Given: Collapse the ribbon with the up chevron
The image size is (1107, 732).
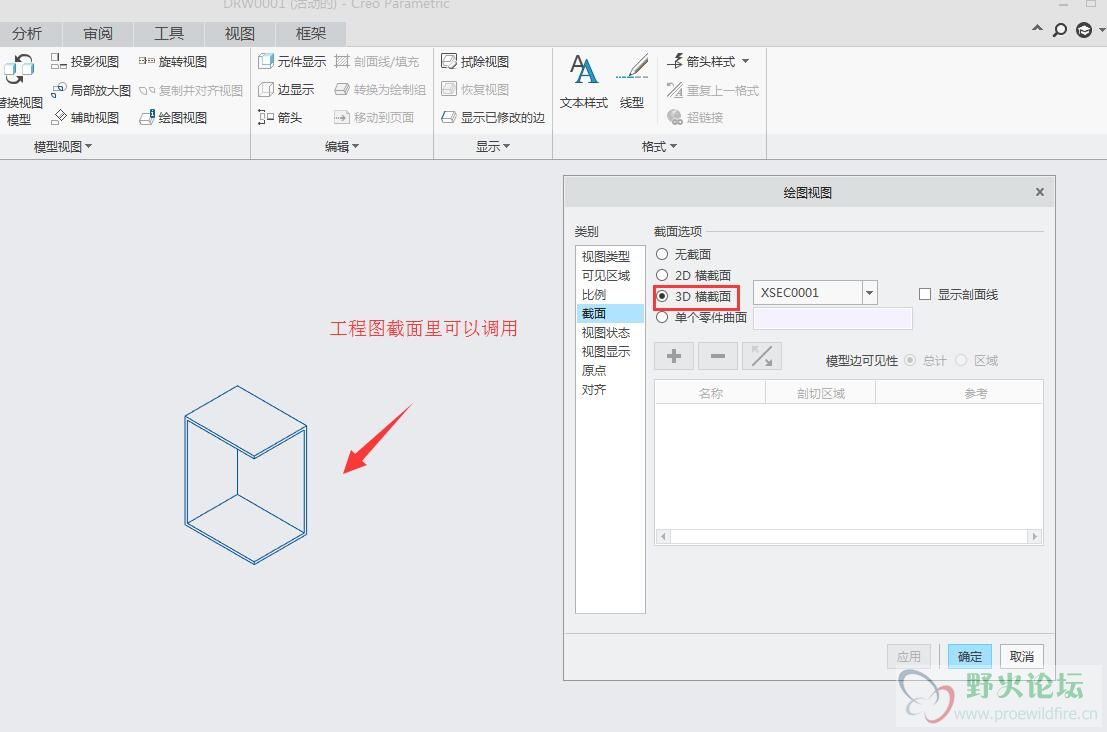Looking at the screenshot, I should point(1037,28).
